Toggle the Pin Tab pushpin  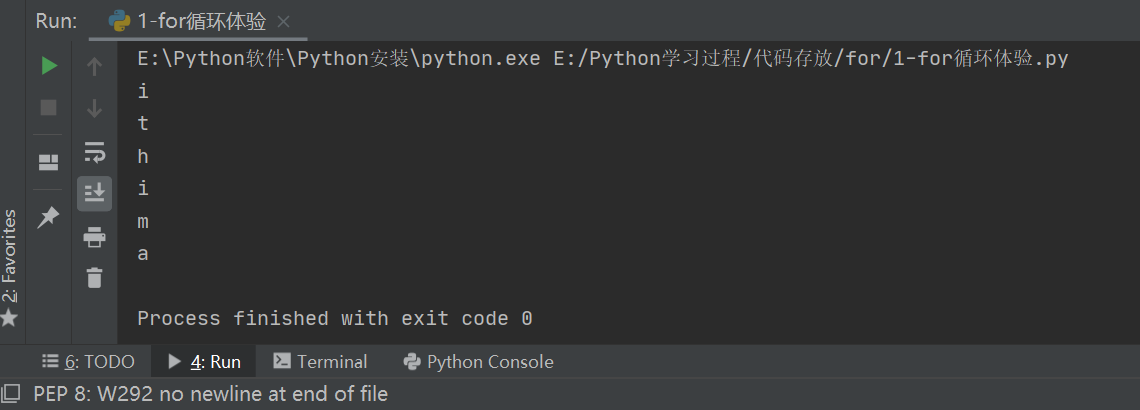(48, 217)
